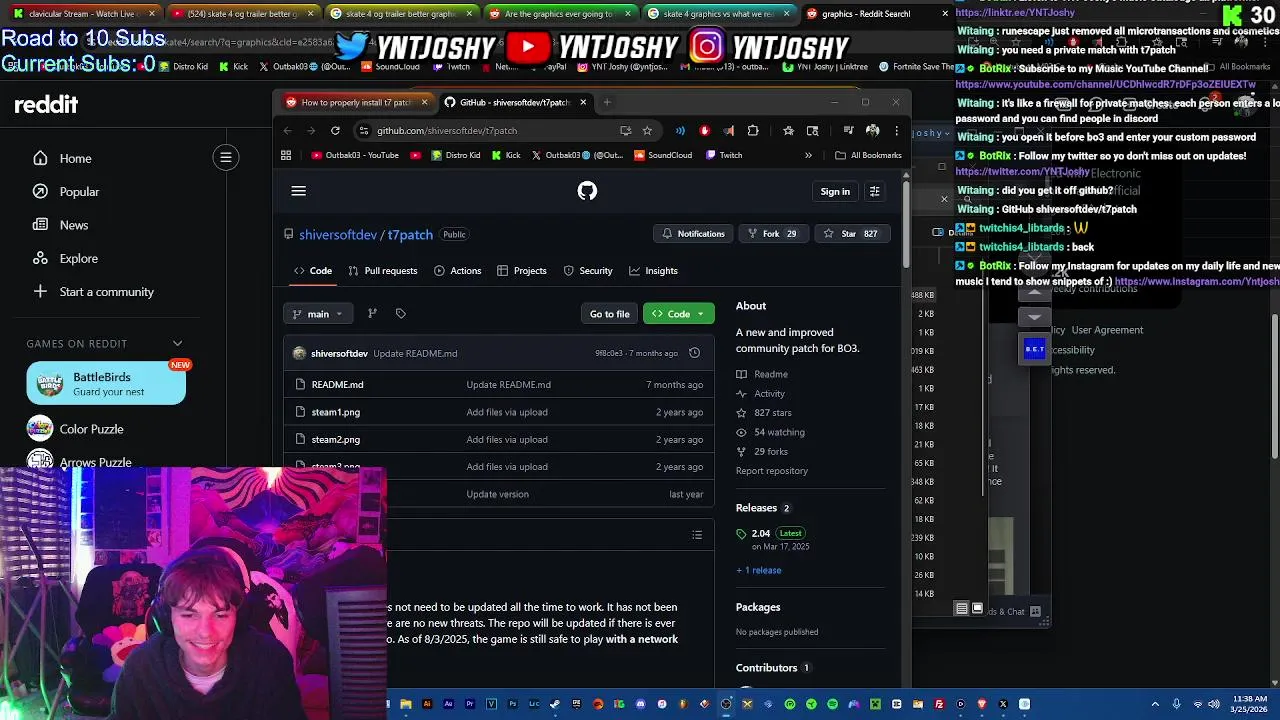
Task: Open the Security tab
Action: [x=588, y=271]
